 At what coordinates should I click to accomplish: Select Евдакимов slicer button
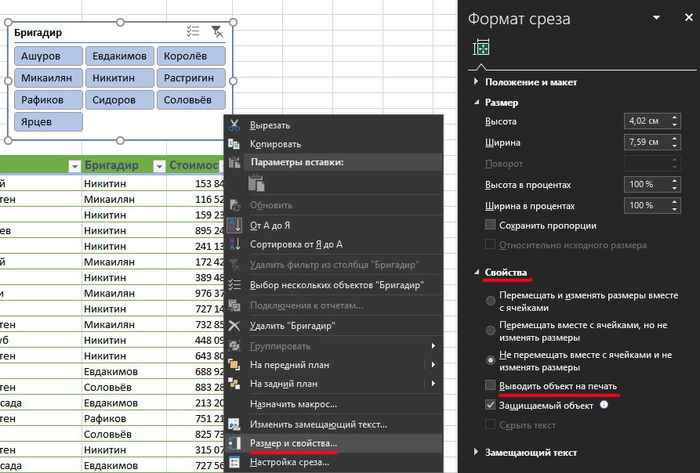coord(120,56)
